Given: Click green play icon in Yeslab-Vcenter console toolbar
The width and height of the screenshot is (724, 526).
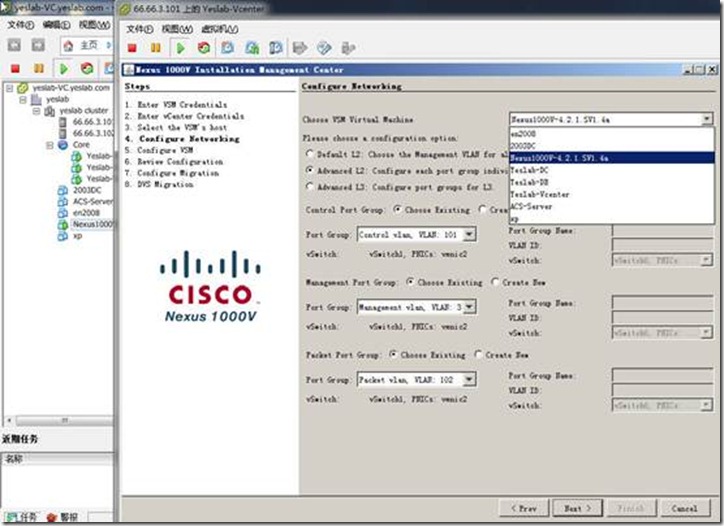Looking at the screenshot, I should pos(181,48).
